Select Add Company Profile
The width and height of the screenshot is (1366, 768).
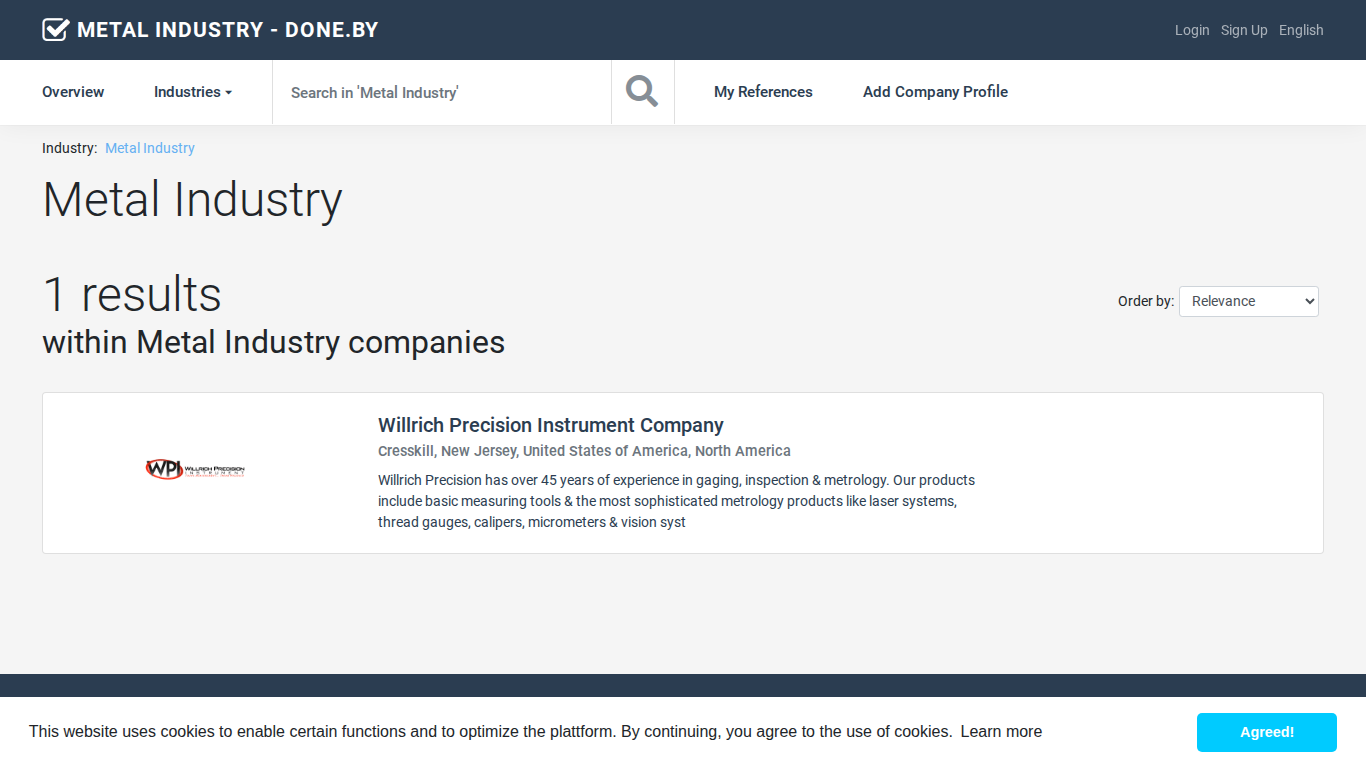935,92
